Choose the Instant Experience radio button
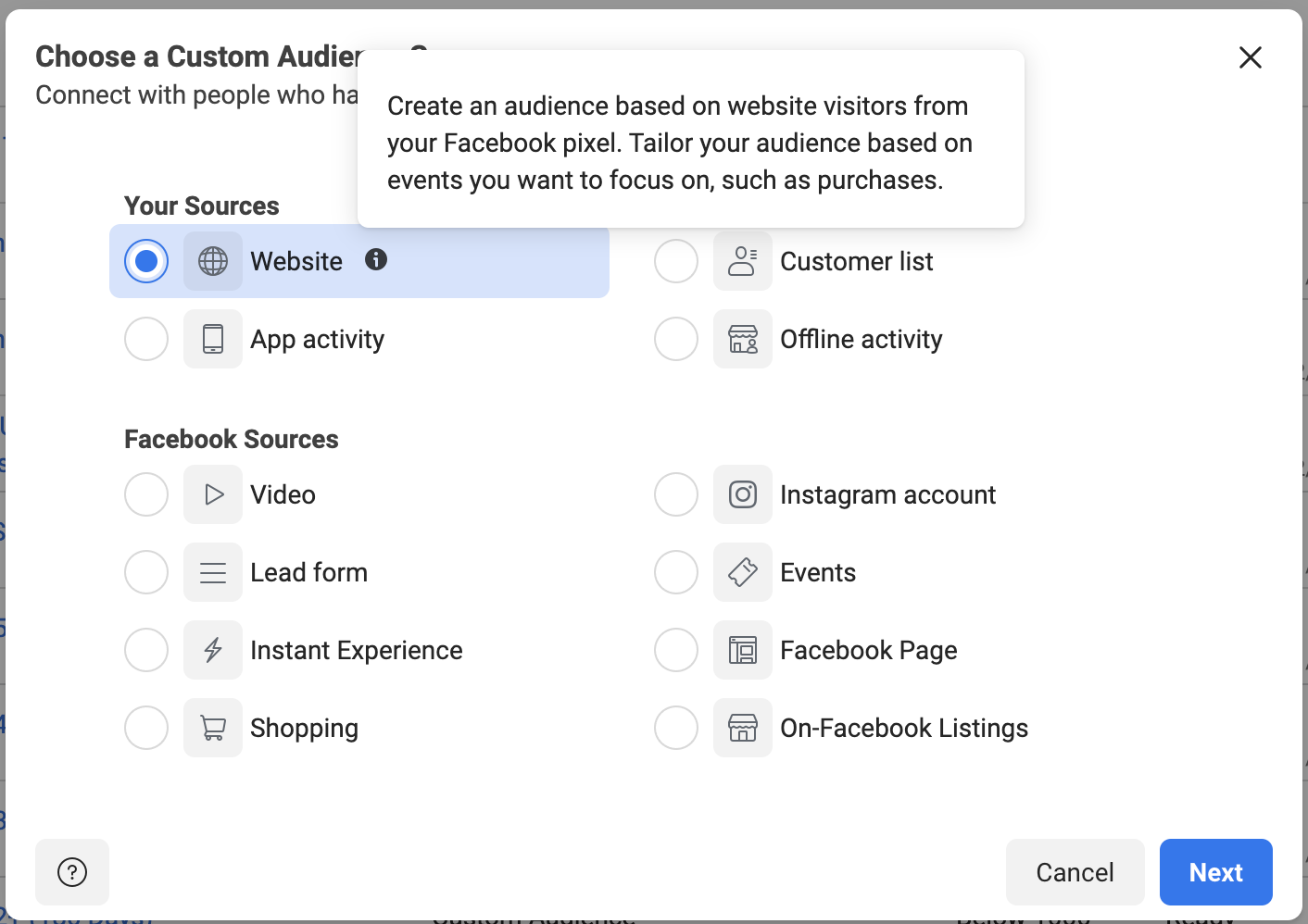Image resolution: width=1308 pixels, height=924 pixels. [x=146, y=650]
